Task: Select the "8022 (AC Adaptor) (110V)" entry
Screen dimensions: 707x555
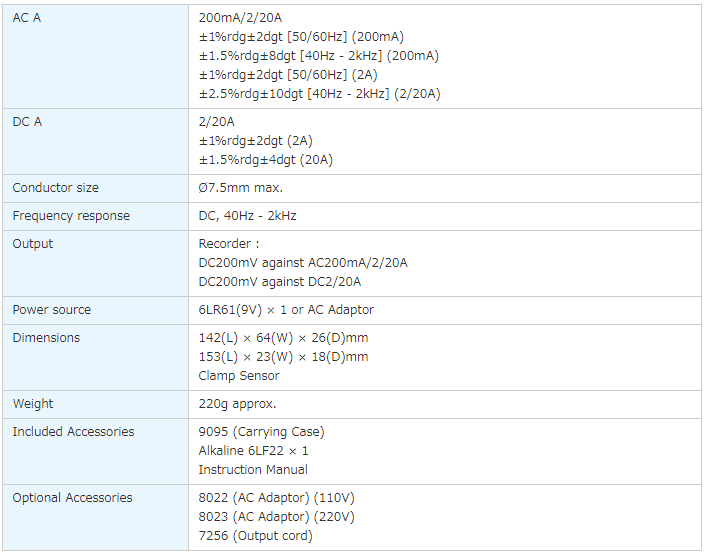Action: click(277, 498)
